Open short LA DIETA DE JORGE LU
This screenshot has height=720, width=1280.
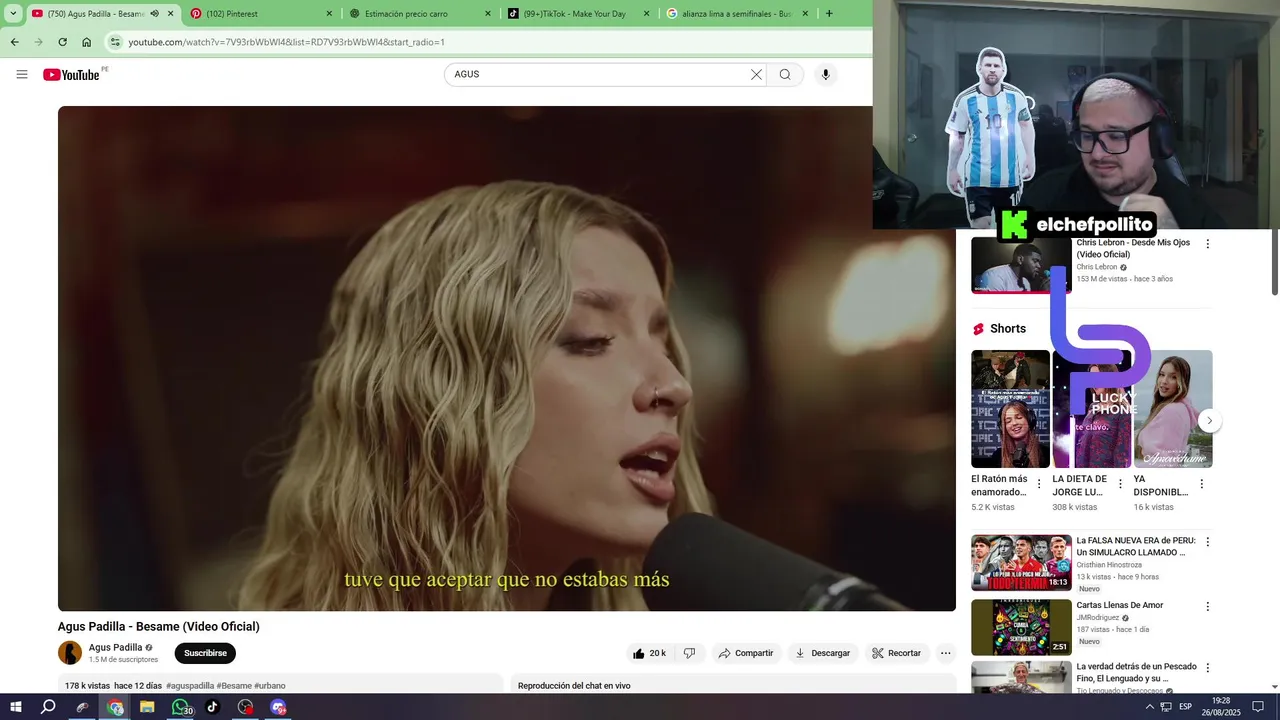point(1092,408)
